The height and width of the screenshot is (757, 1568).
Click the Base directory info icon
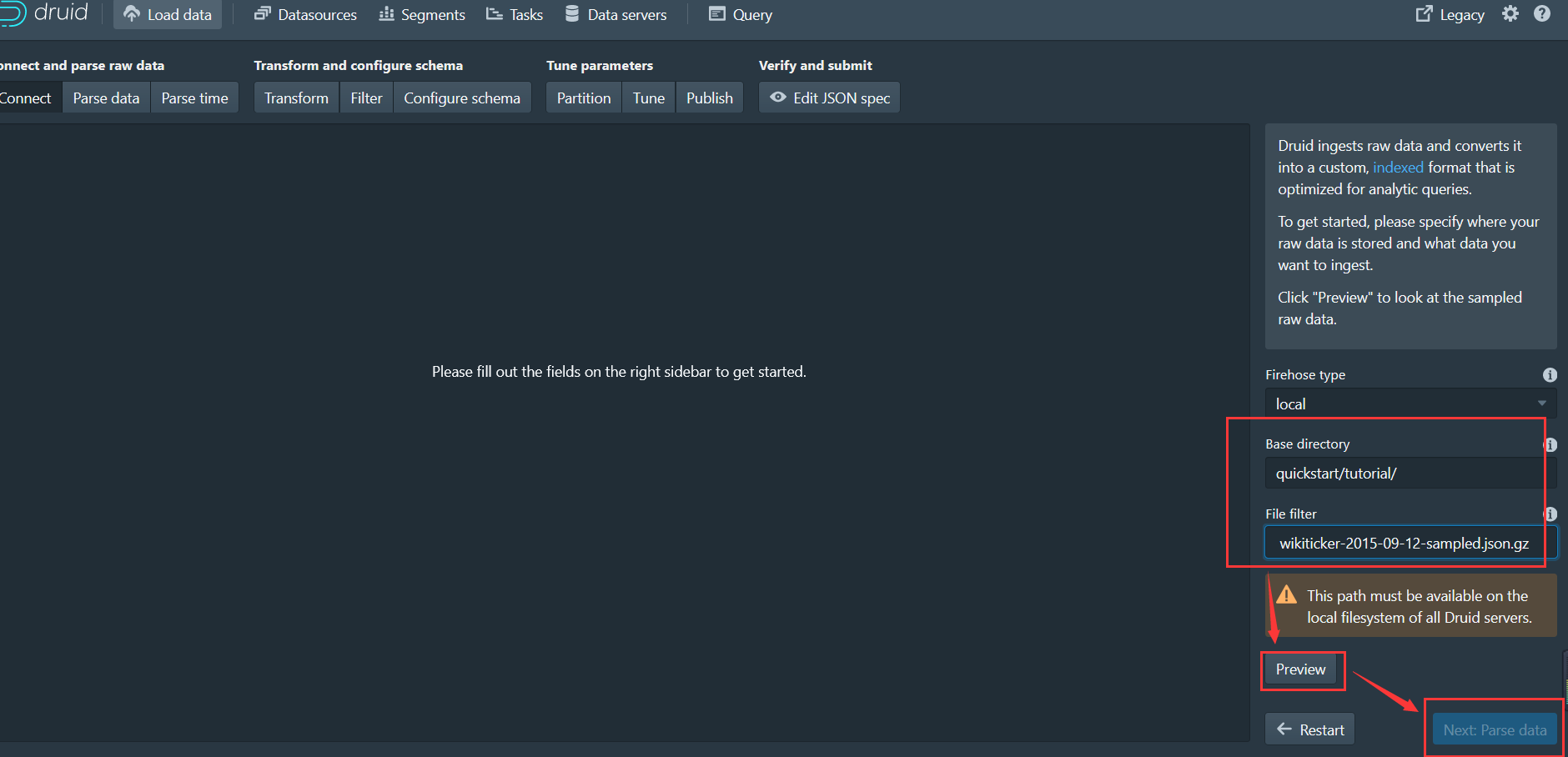pyautogui.click(x=1550, y=444)
